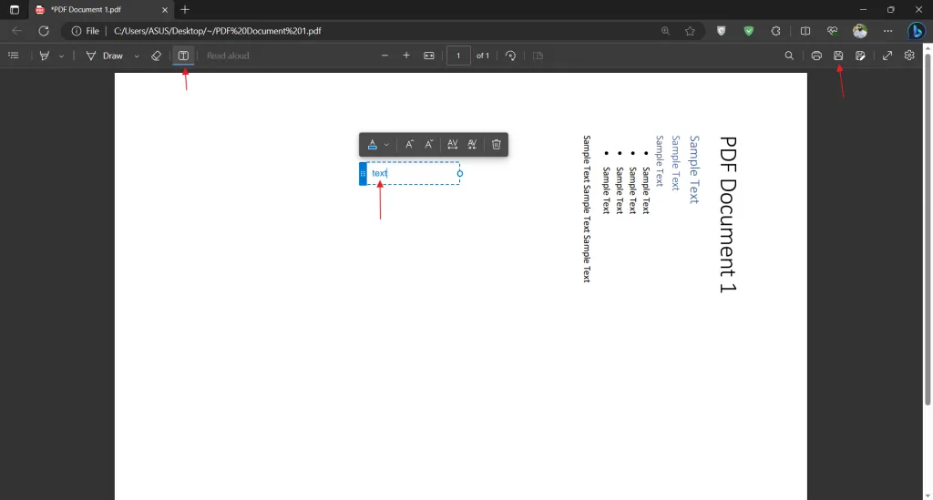Zoom in with the plus icon
Screen dimensions: 933x500
coord(406,55)
